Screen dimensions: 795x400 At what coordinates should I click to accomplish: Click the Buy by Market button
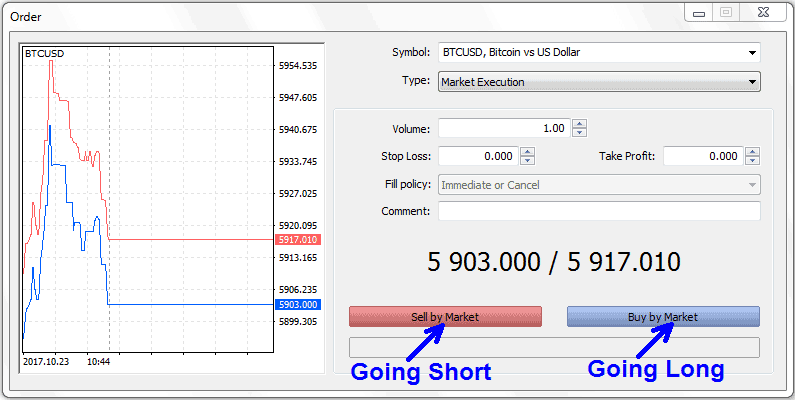point(663,317)
